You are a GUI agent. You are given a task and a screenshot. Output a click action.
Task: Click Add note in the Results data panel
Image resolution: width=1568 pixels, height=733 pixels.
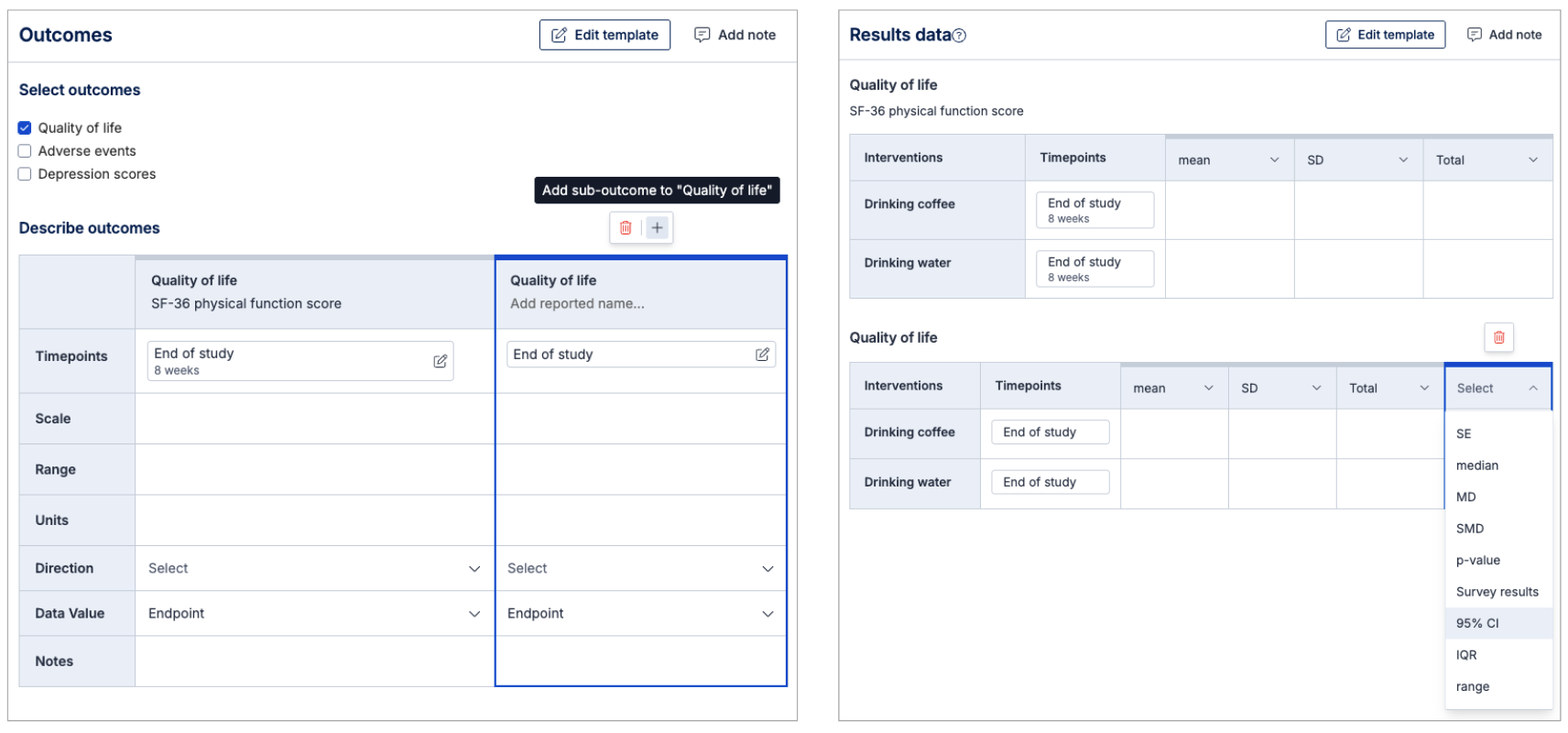(1504, 35)
